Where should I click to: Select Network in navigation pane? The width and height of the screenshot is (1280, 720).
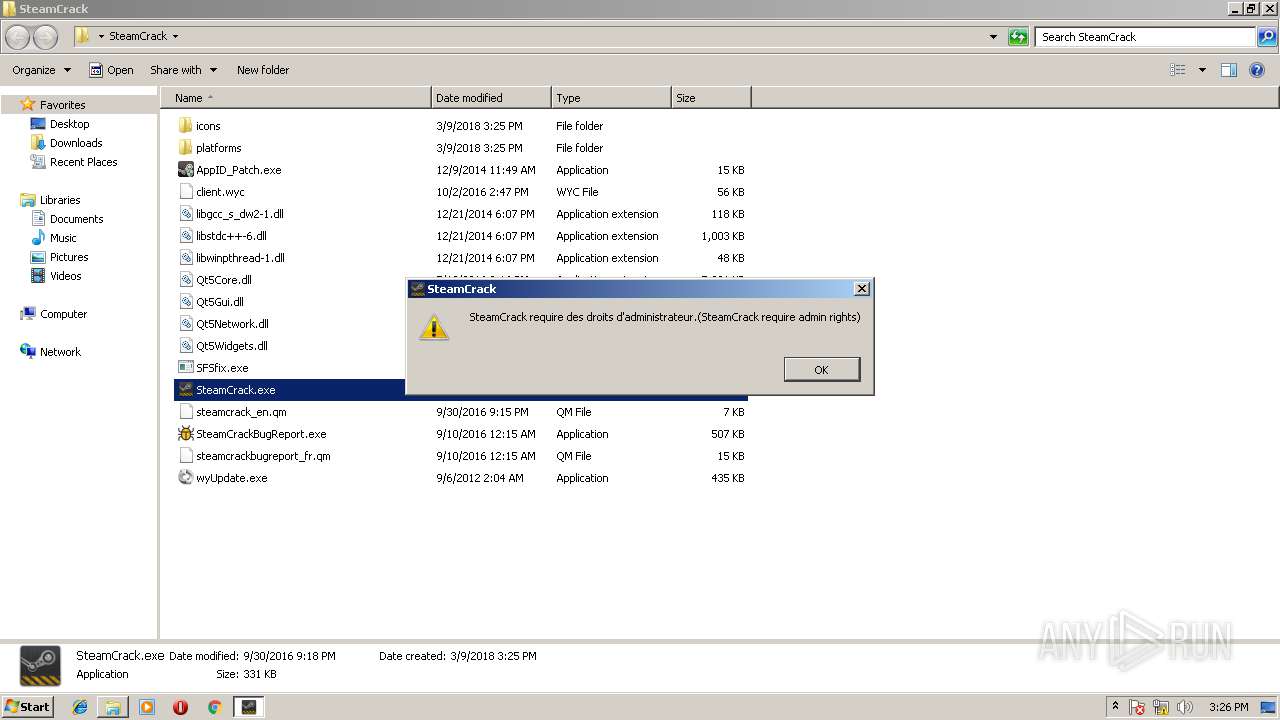[60, 352]
